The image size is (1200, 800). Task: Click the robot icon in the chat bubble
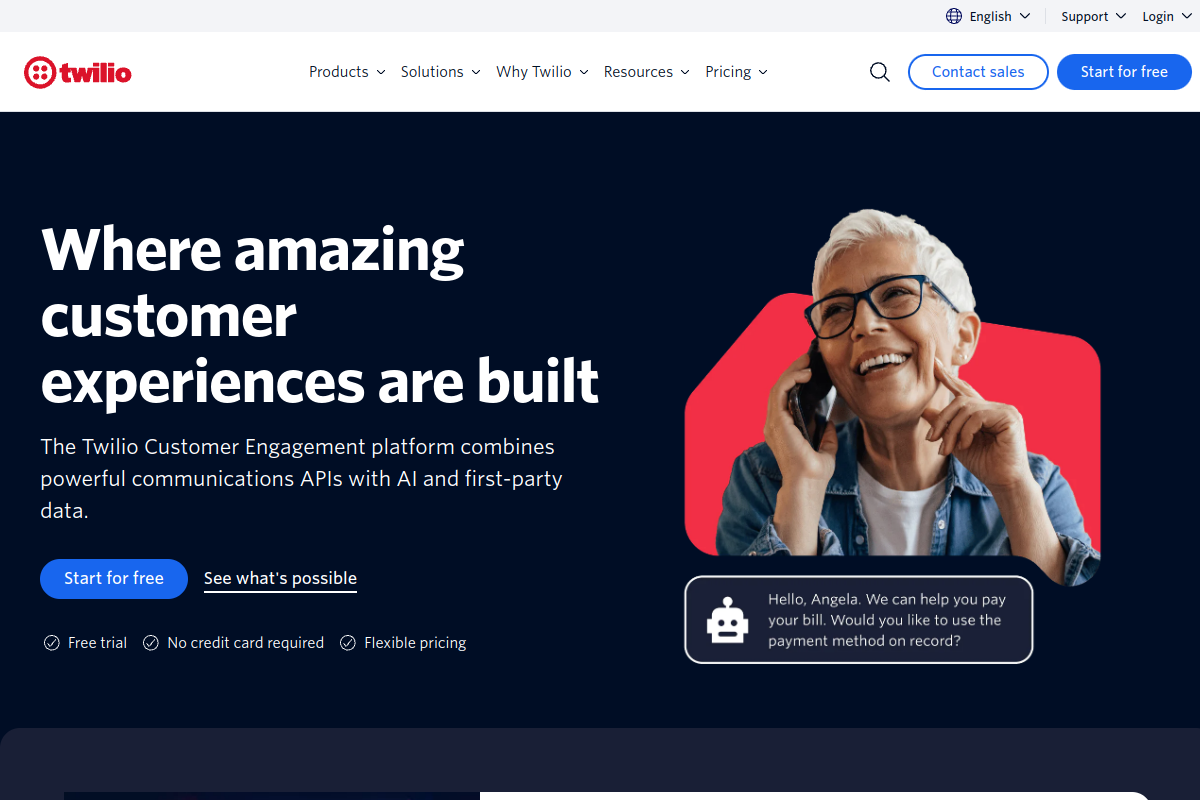726,619
